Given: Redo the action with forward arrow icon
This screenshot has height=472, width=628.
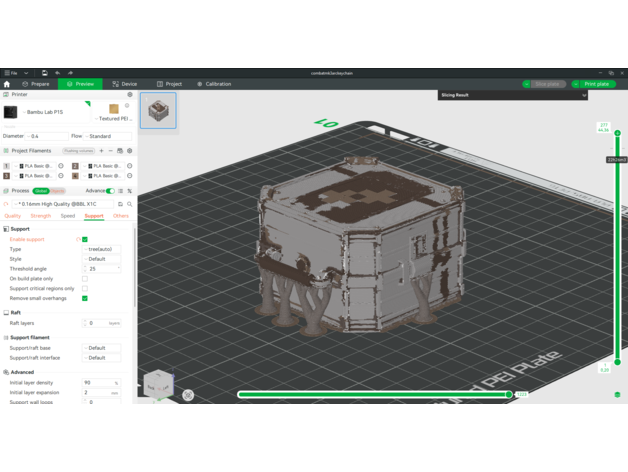Looking at the screenshot, I should [x=70, y=73].
